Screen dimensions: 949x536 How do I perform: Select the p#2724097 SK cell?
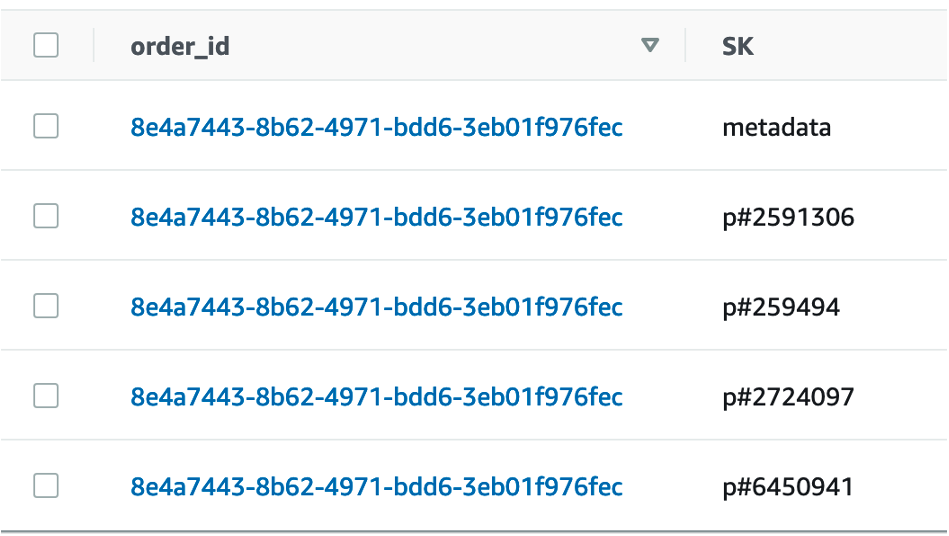pyautogui.click(x=788, y=397)
